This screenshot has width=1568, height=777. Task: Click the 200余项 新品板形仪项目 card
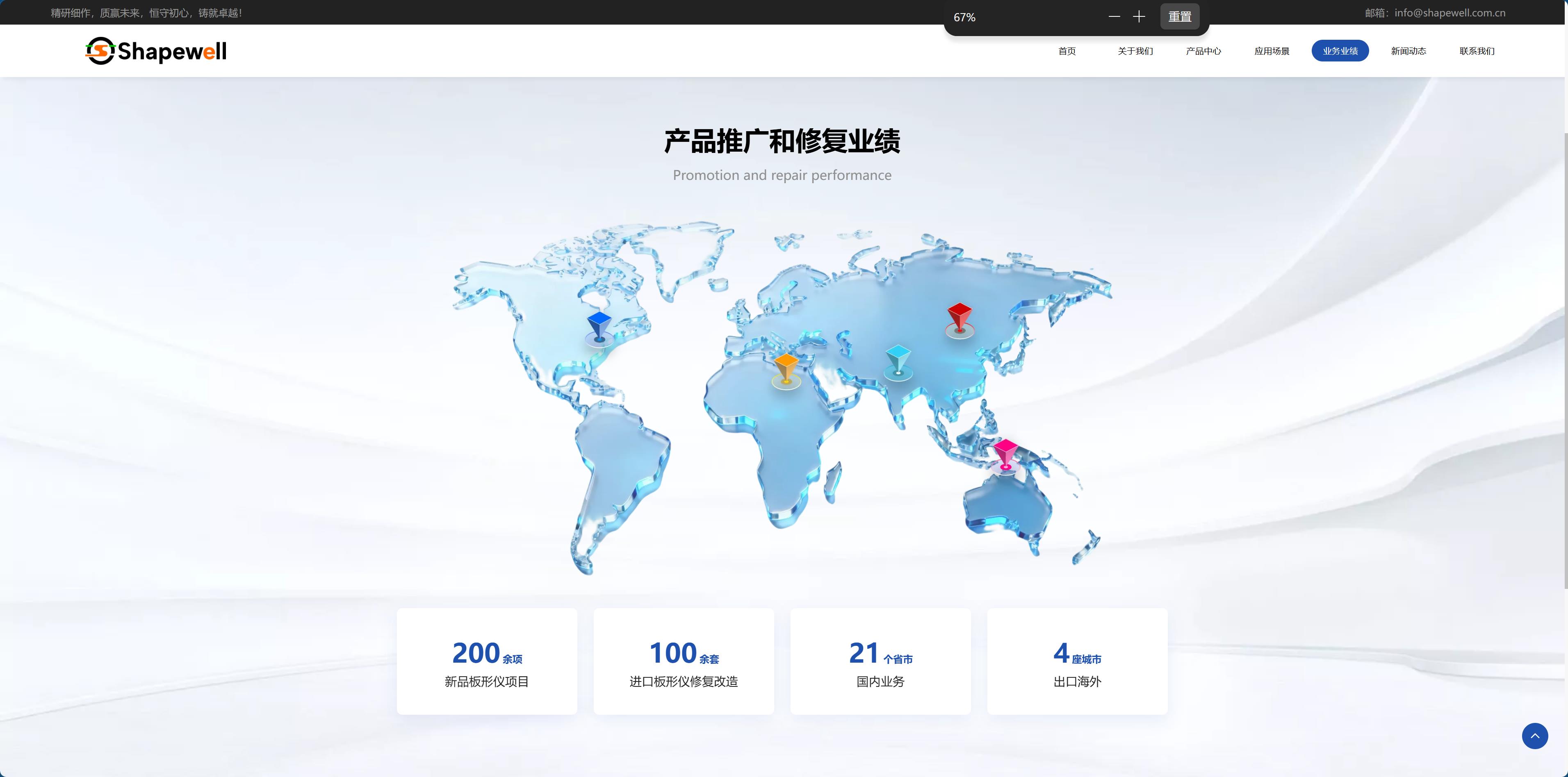coord(487,661)
